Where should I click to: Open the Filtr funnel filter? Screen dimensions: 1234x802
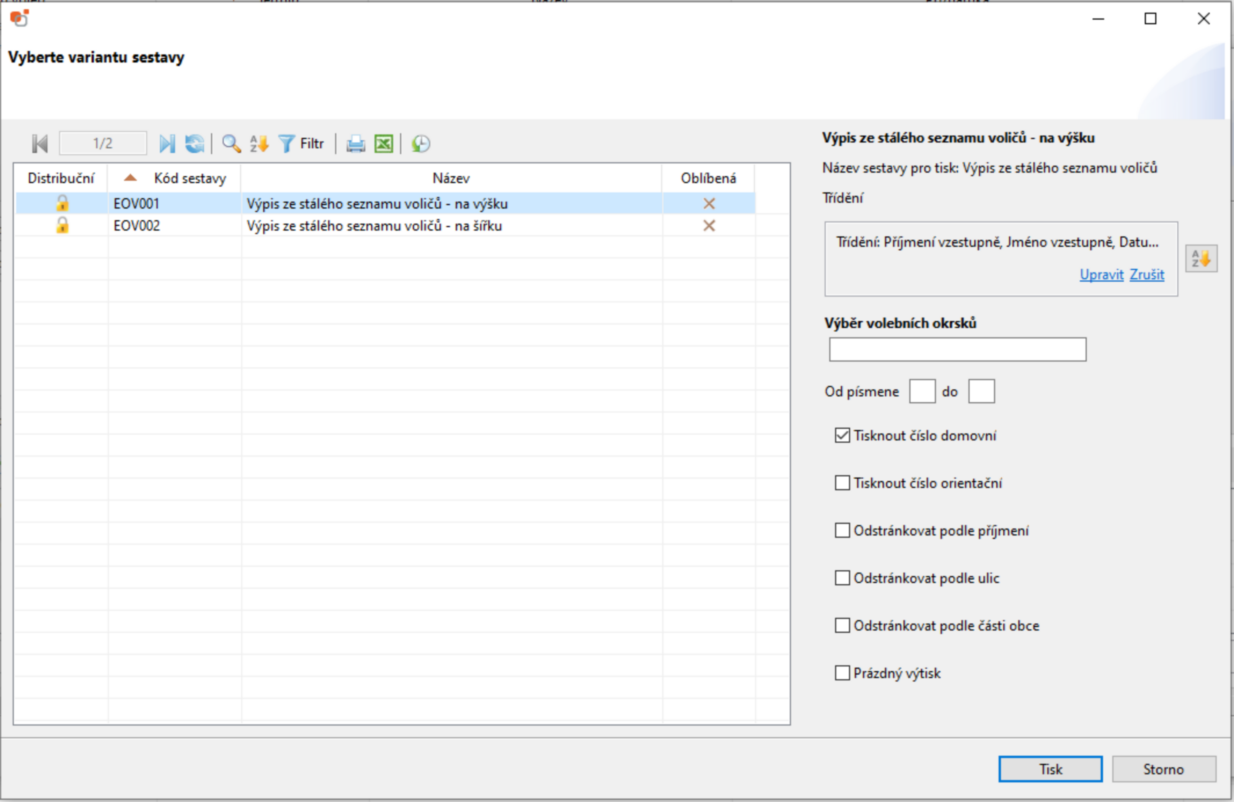pos(301,144)
